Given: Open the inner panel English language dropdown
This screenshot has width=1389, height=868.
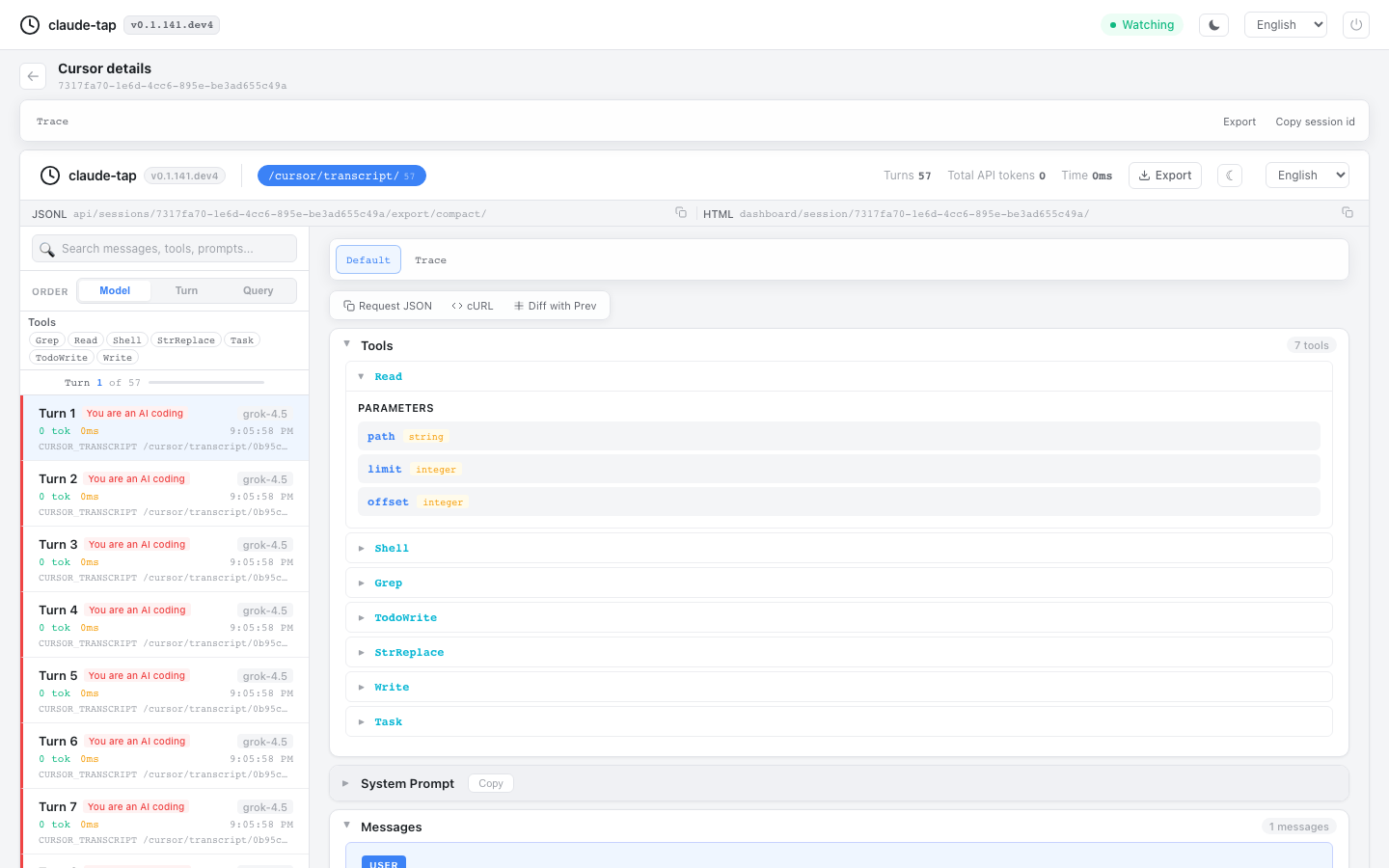Looking at the screenshot, I should point(1307,176).
